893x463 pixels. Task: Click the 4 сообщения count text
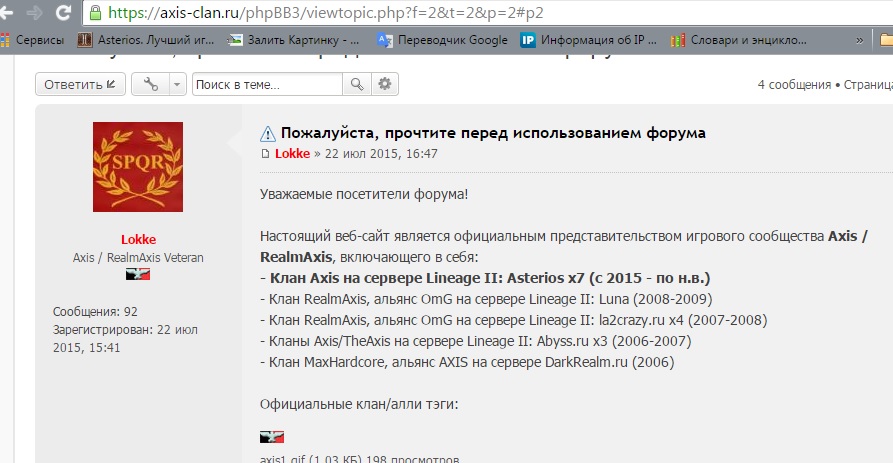pyautogui.click(x=794, y=85)
